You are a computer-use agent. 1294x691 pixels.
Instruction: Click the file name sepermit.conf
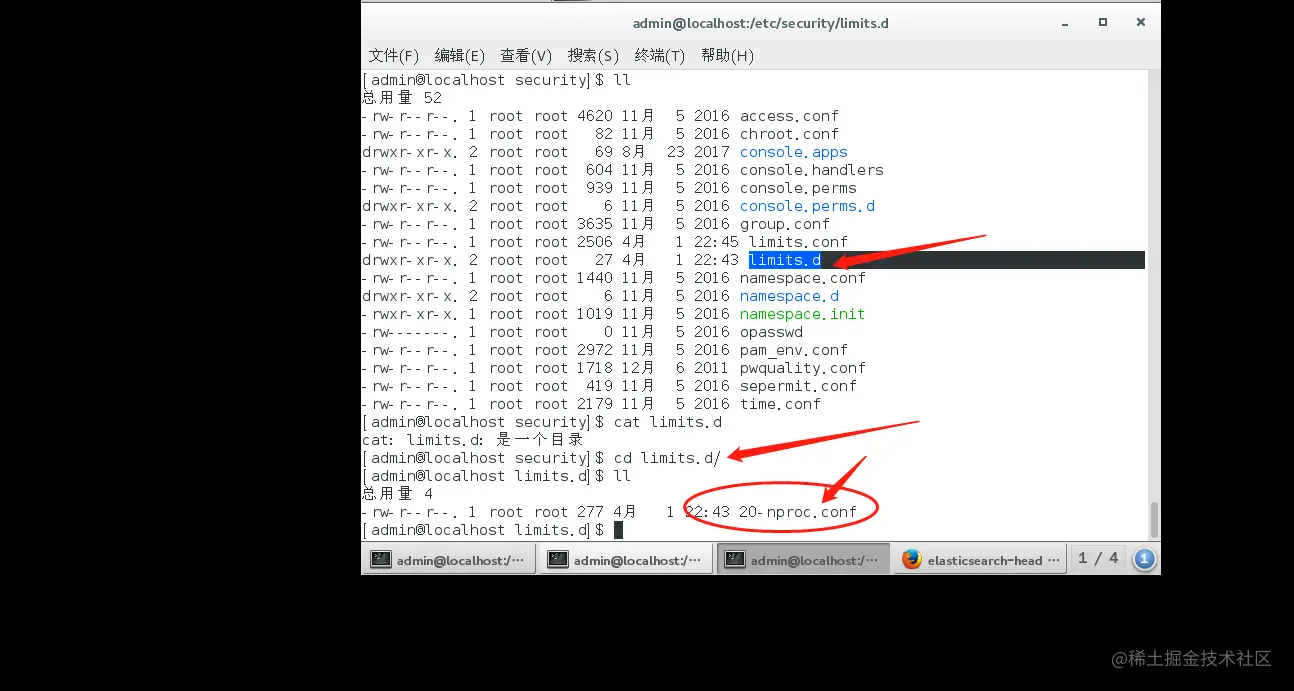click(798, 386)
